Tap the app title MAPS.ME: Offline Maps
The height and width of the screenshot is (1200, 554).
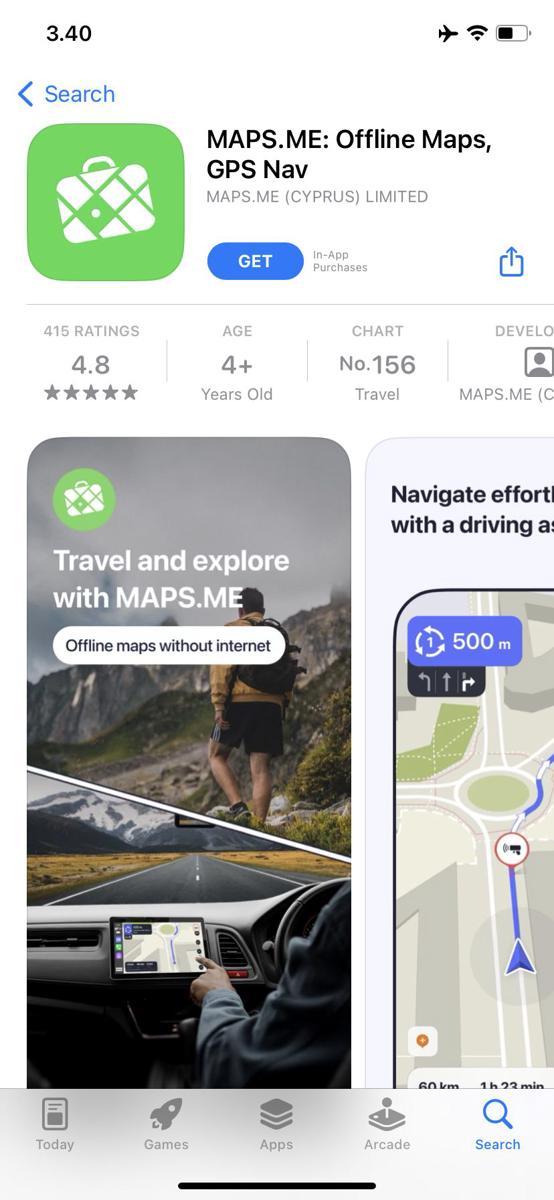(x=349, y=154)
